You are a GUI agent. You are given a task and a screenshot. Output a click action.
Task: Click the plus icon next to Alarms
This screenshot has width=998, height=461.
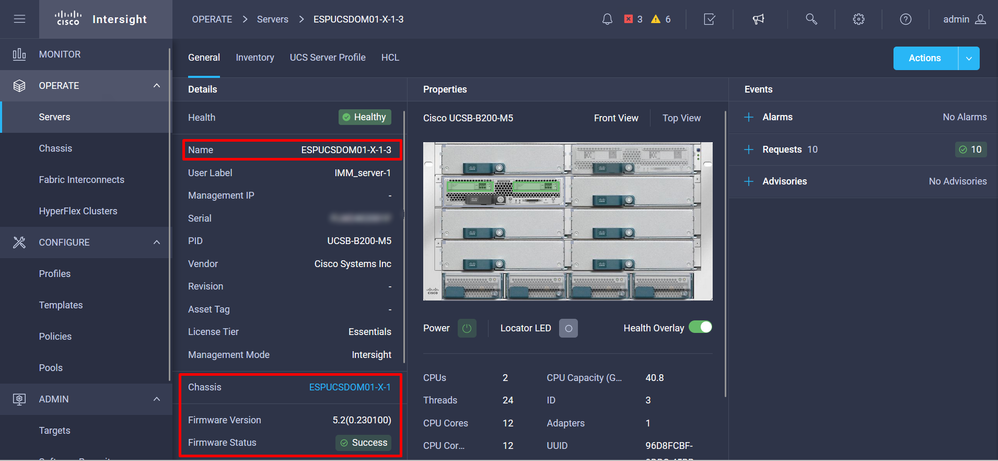(x=749, y=117)
